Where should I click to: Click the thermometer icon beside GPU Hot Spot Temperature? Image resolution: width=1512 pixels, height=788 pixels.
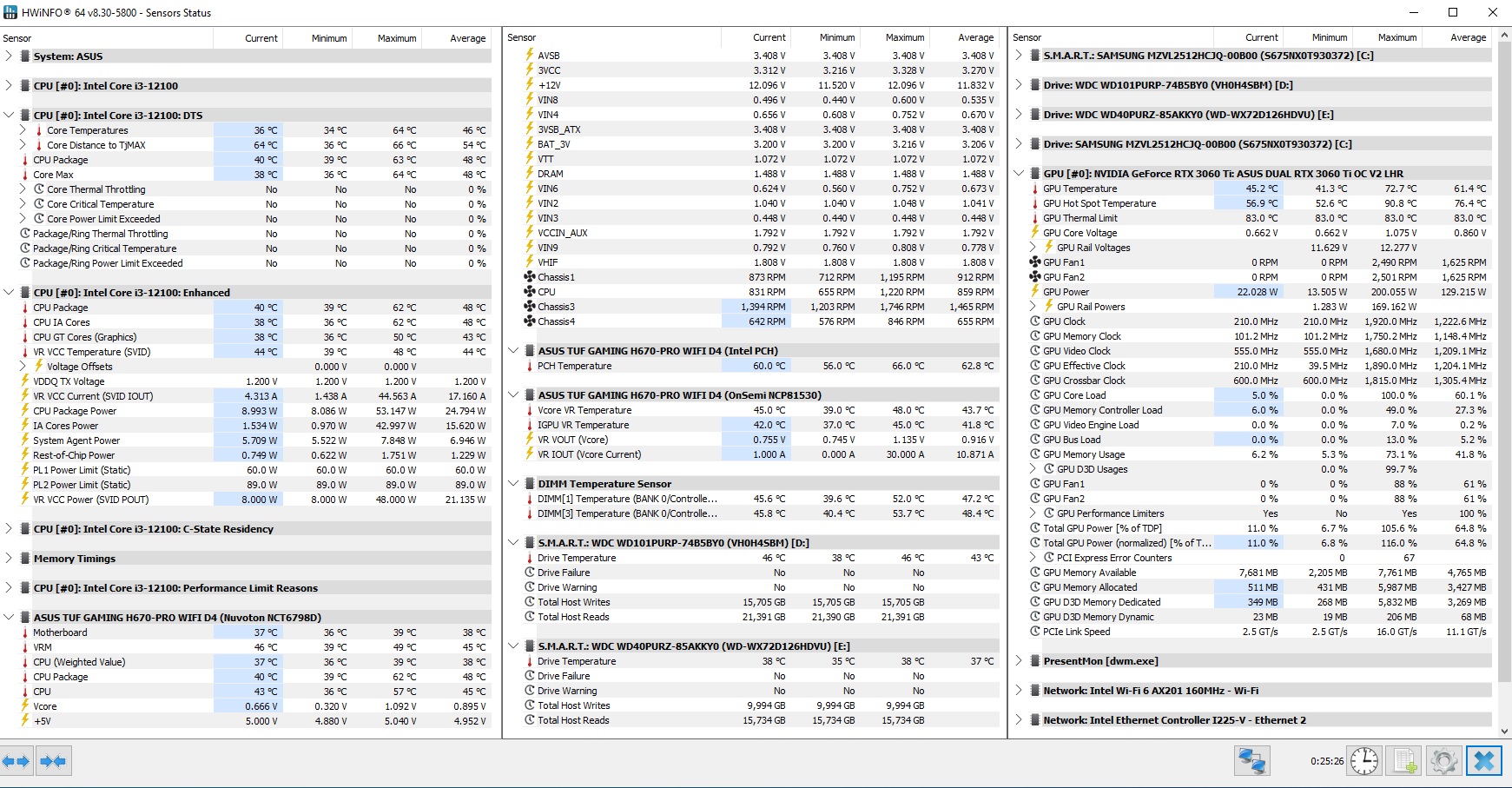pyautogui.click(x=1035, y=203)
